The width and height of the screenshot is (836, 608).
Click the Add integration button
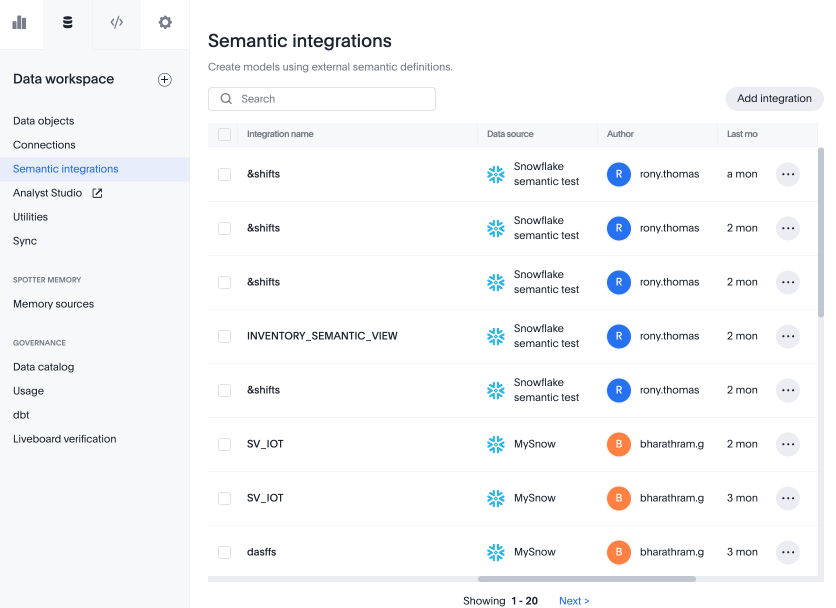pyautogui.click(x=774, y=99)
